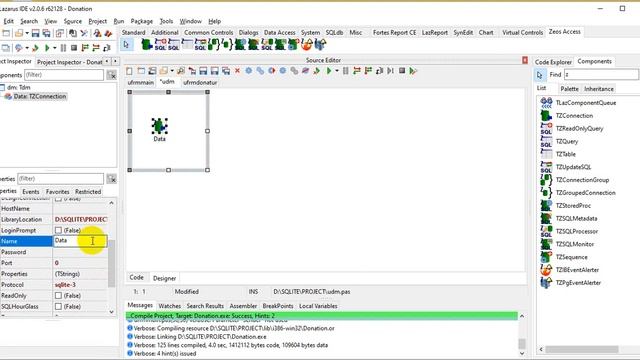Open Search Results tab in bottom panel

click(205, 306)
